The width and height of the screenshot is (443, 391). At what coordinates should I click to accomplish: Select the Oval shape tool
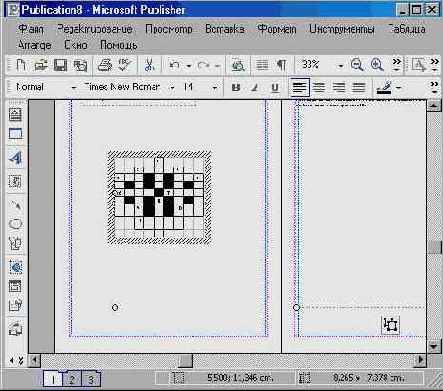coord(15,224)
